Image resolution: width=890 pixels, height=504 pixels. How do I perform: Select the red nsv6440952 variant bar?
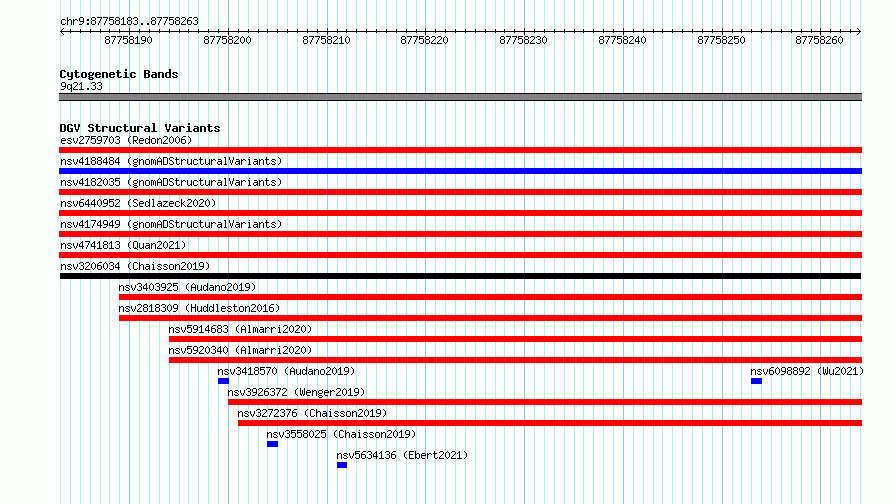coord(460,213)
